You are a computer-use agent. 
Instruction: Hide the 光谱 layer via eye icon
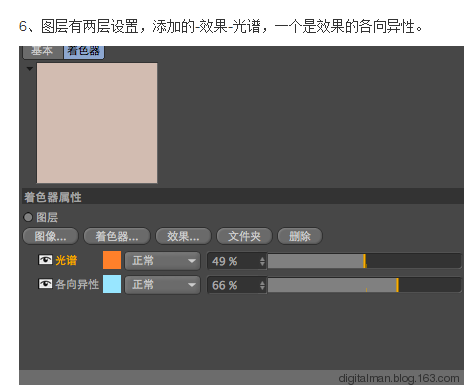[x=45, y=260]
